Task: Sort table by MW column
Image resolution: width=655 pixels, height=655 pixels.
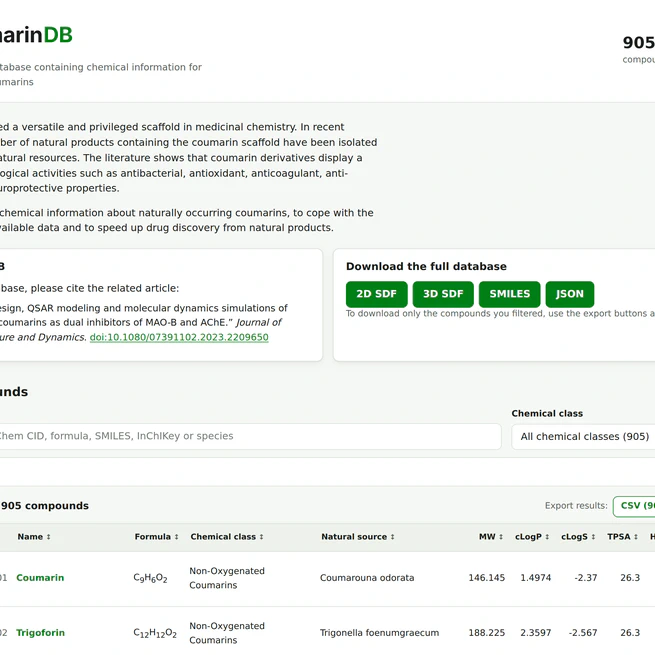Action: coord(491,537)
